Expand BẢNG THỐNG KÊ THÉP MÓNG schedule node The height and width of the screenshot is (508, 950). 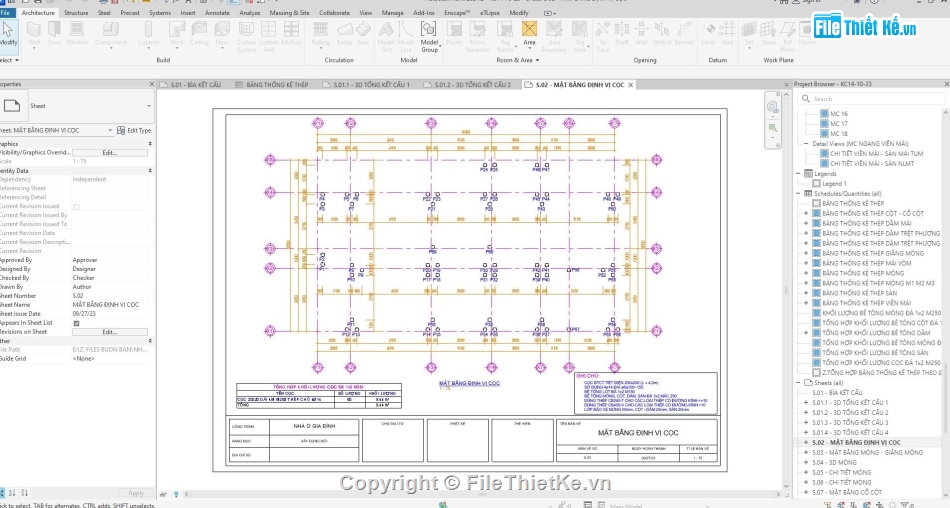[806, 273]
